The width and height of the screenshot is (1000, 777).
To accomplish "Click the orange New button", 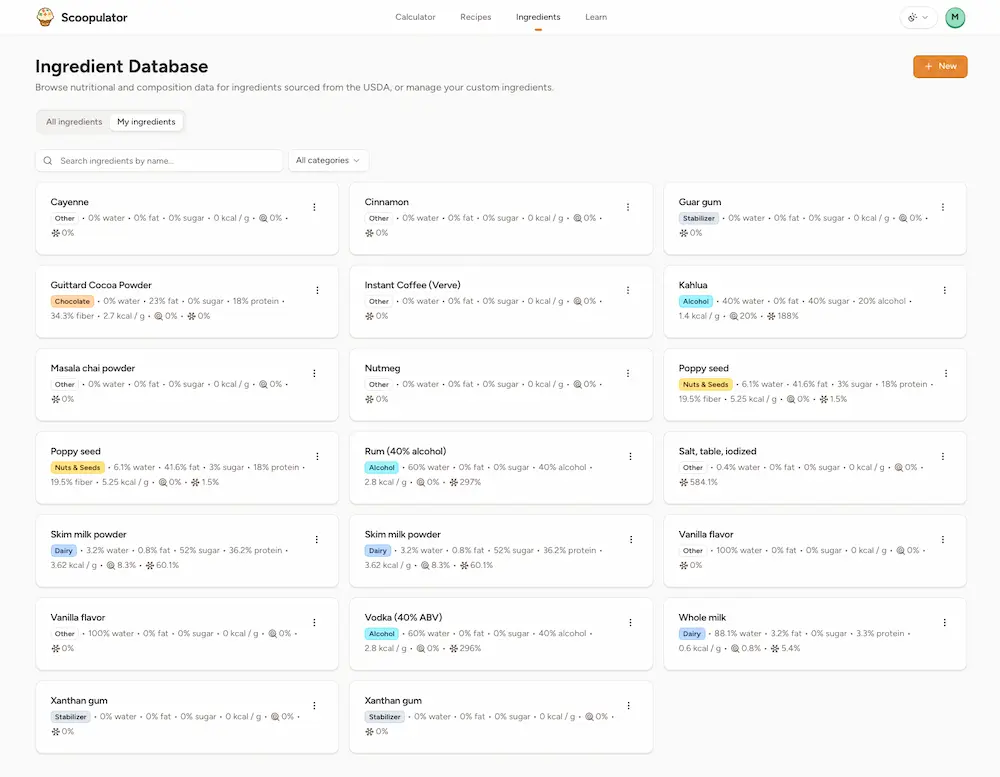I will 940,66.
